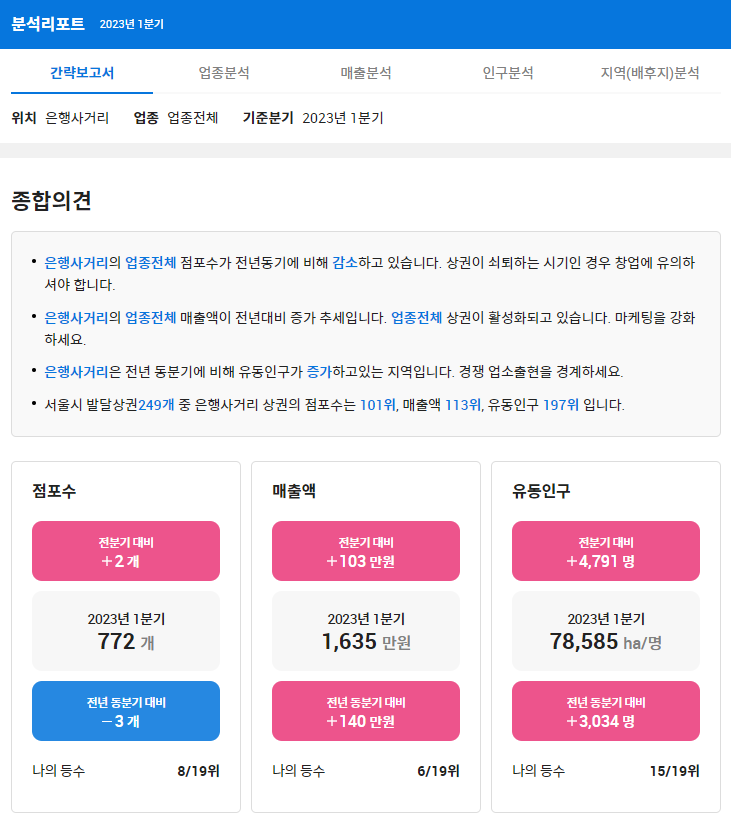Click the 113위 sales ranking link
Image resolution: width=732 pixels, height=824 pixels.
pyautogui.click(x=462, y=405)
